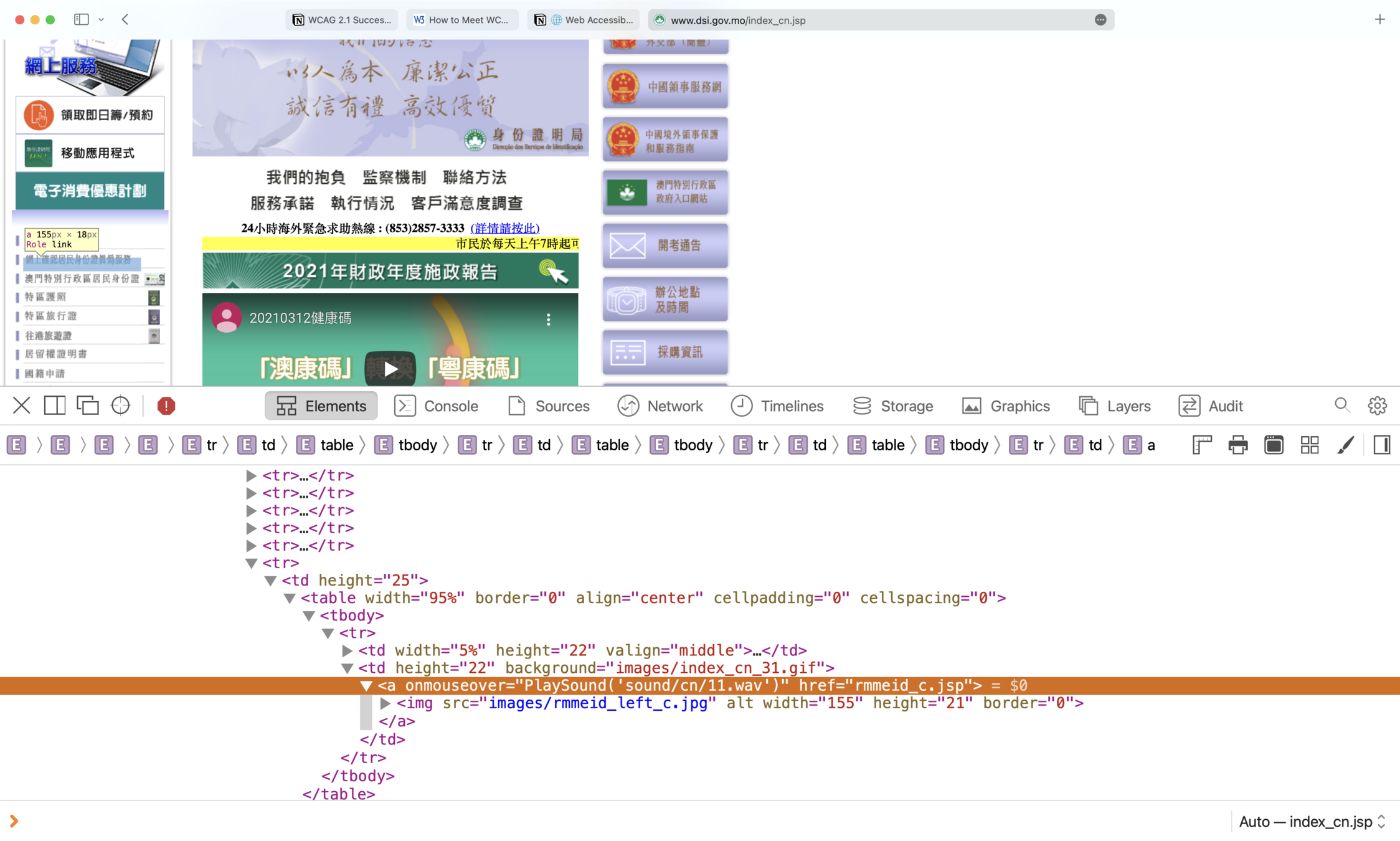Viewport: 1400px width, 841px height.
Task: Click the print styles printer icon
Action: (x=1237, y=445)
